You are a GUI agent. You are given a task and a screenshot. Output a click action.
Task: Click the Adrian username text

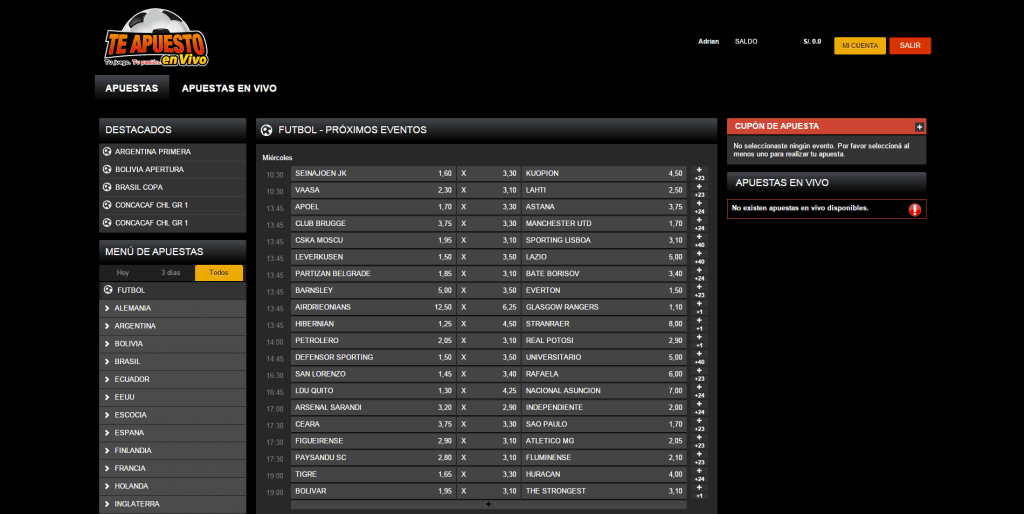(709, 42)
